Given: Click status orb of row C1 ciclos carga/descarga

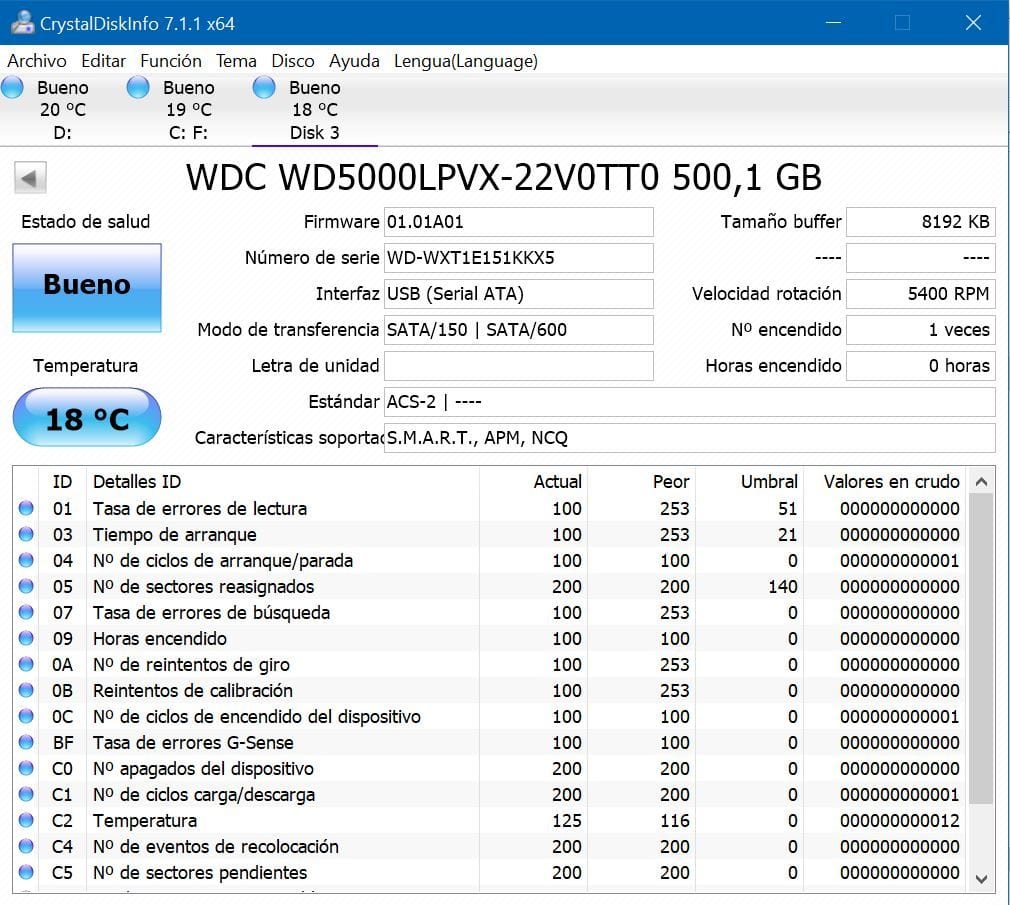Looking at the screenshot, I should [26, 794].
